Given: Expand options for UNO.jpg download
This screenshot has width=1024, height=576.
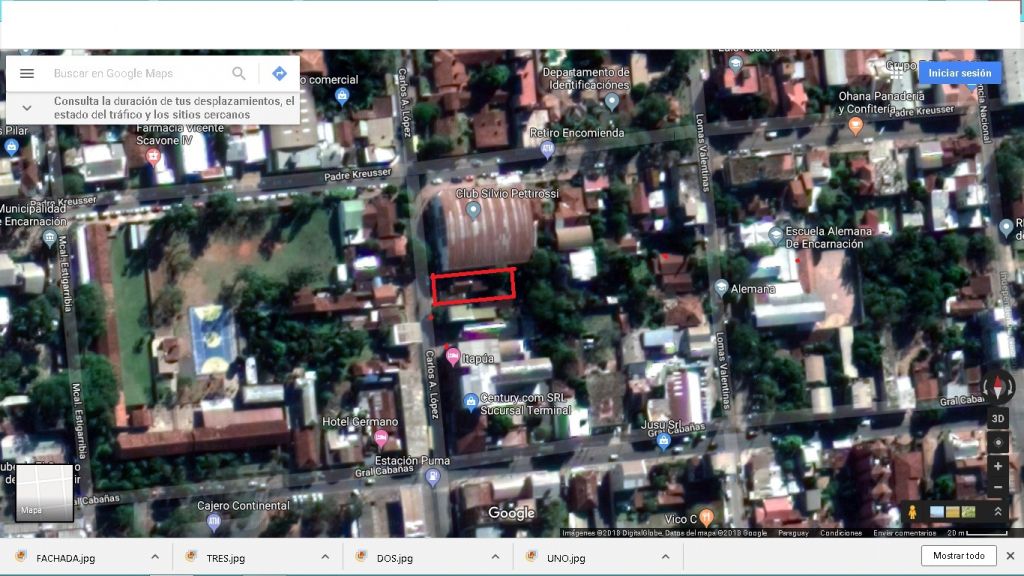Looking at the screenshot, I should click(x=665, y=557).
